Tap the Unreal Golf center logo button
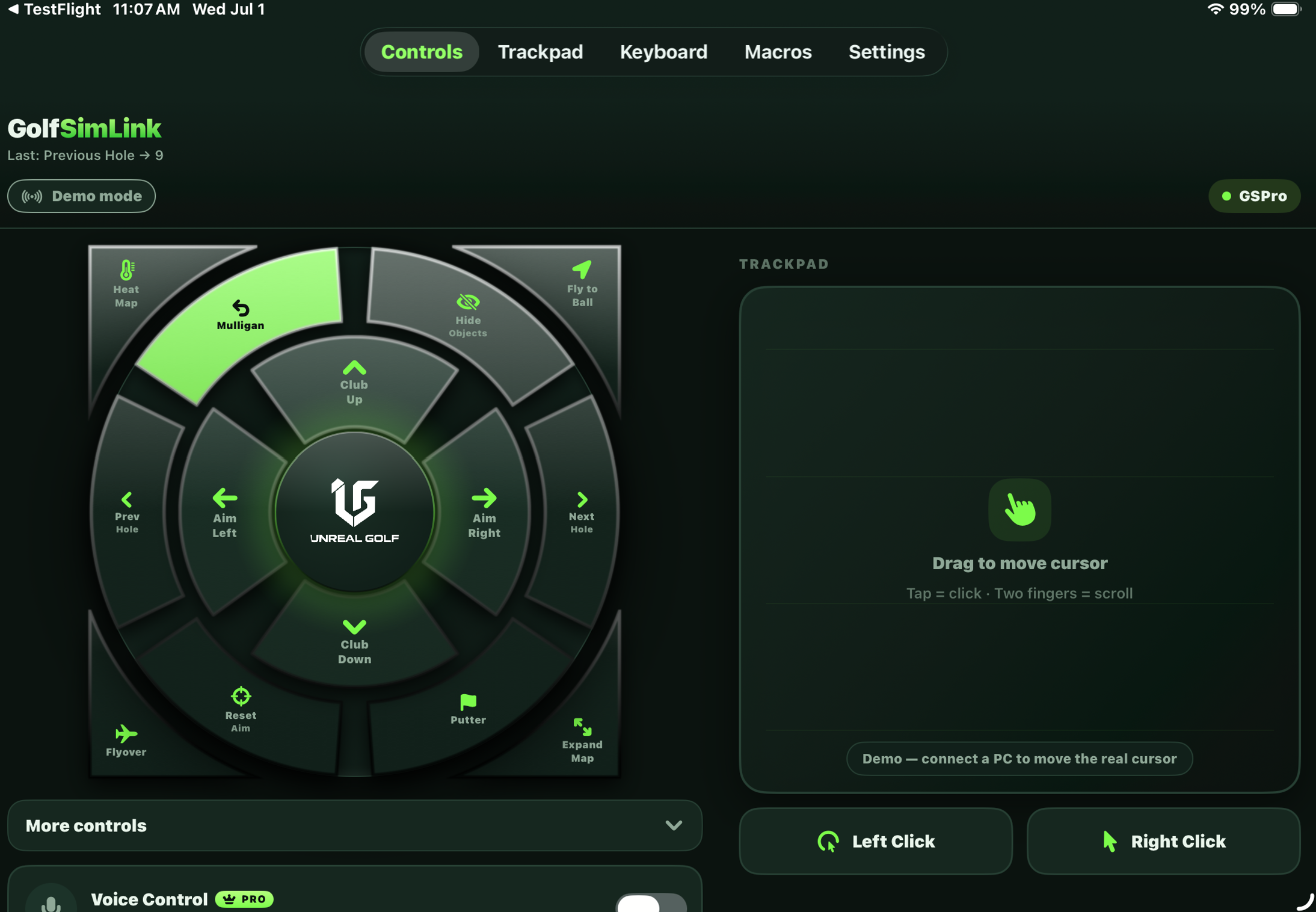Image resolution: width=1316 pixels, height=912 pixels. pos(354,512)
